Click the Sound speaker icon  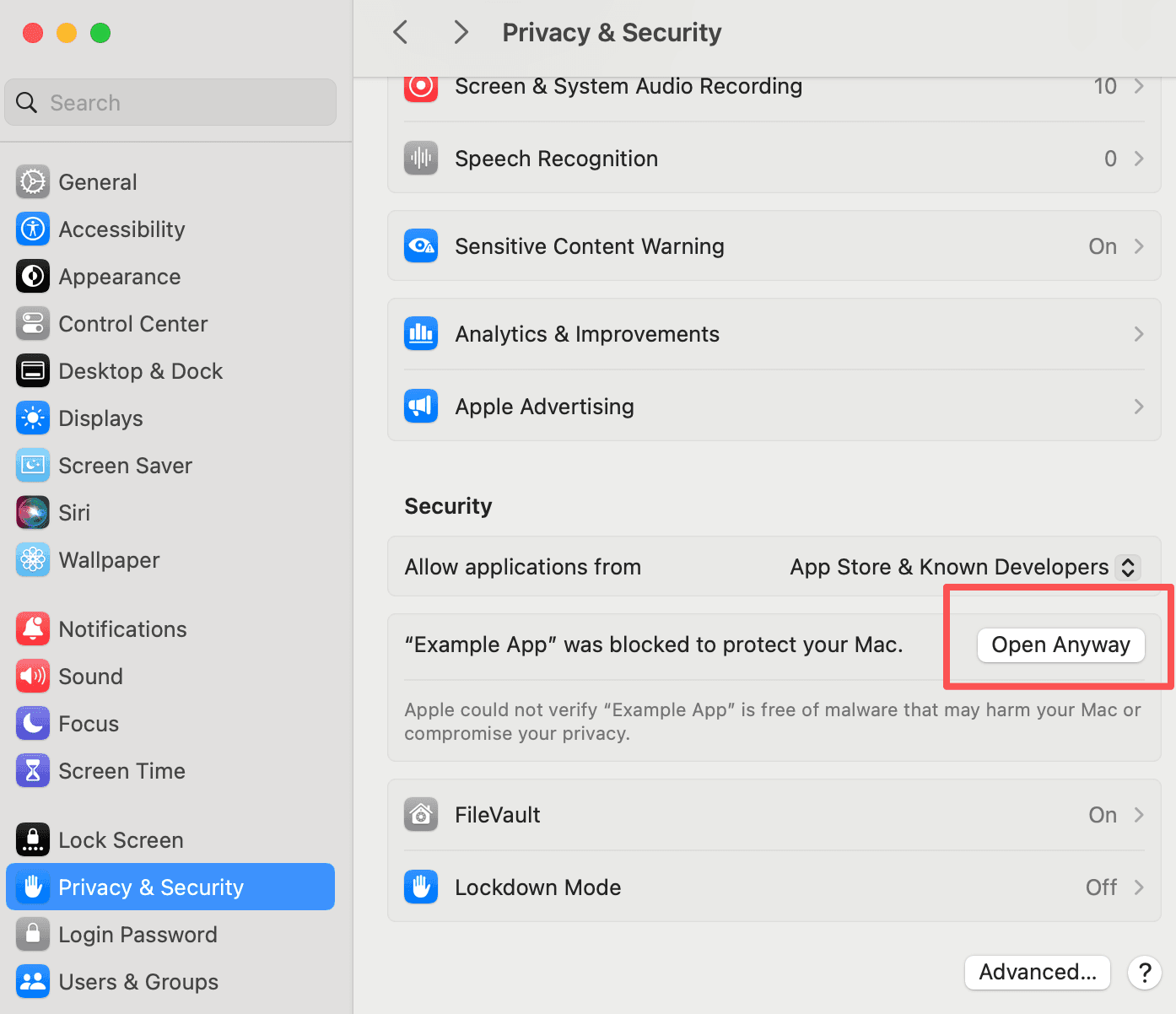click(33, 677)
